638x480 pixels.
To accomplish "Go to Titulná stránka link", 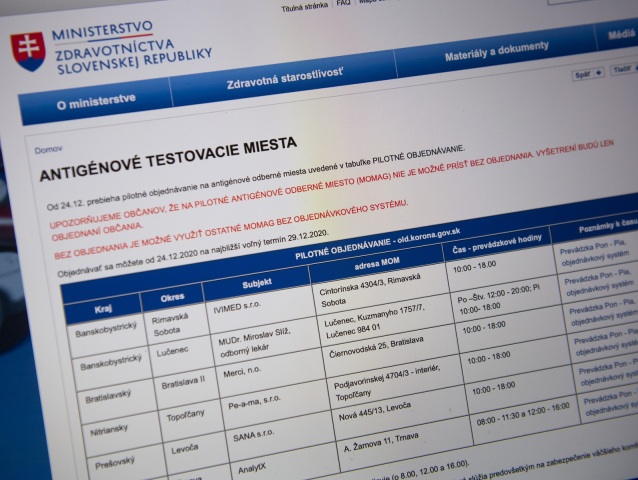I will point(304,7).
